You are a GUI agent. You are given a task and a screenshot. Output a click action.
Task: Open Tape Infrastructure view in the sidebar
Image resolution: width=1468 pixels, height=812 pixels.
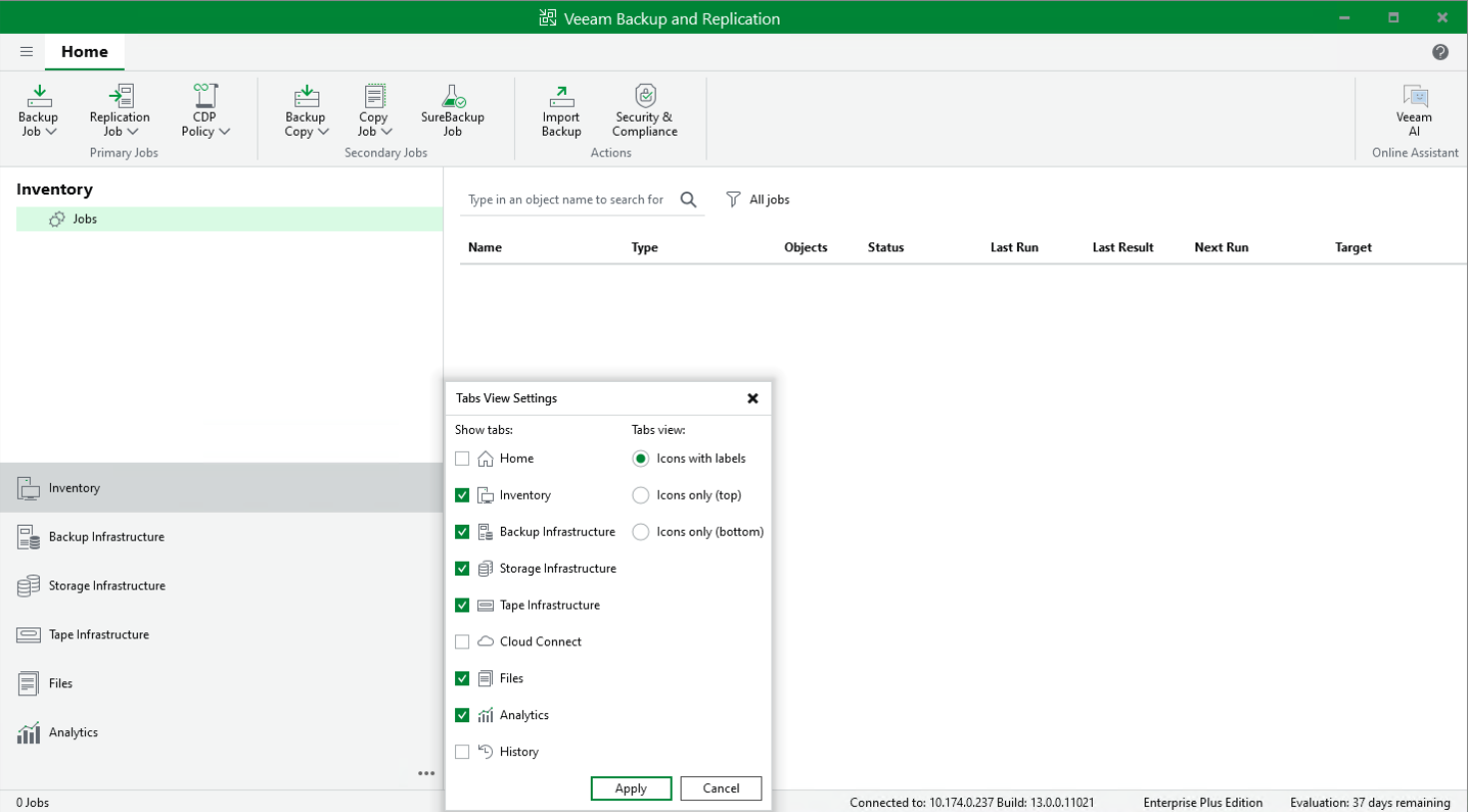pyautogui.click(x=222, y=634)
